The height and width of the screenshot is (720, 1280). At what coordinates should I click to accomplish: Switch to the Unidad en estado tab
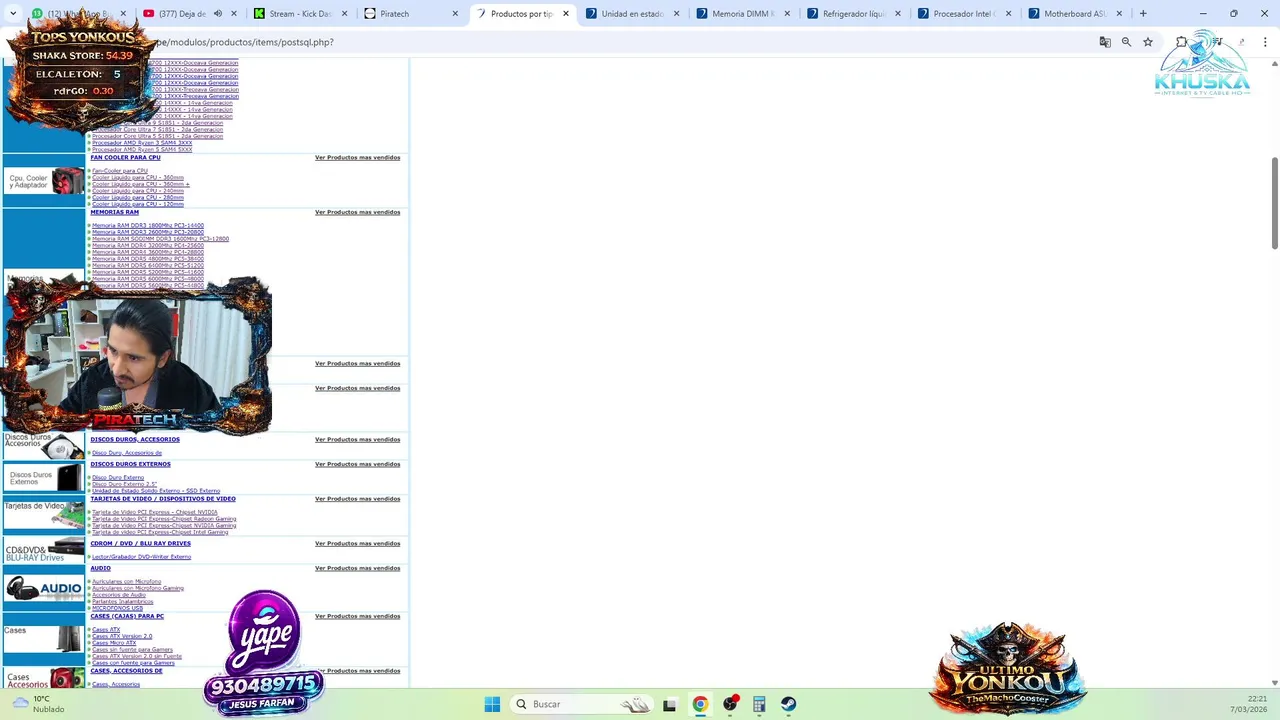631,14
